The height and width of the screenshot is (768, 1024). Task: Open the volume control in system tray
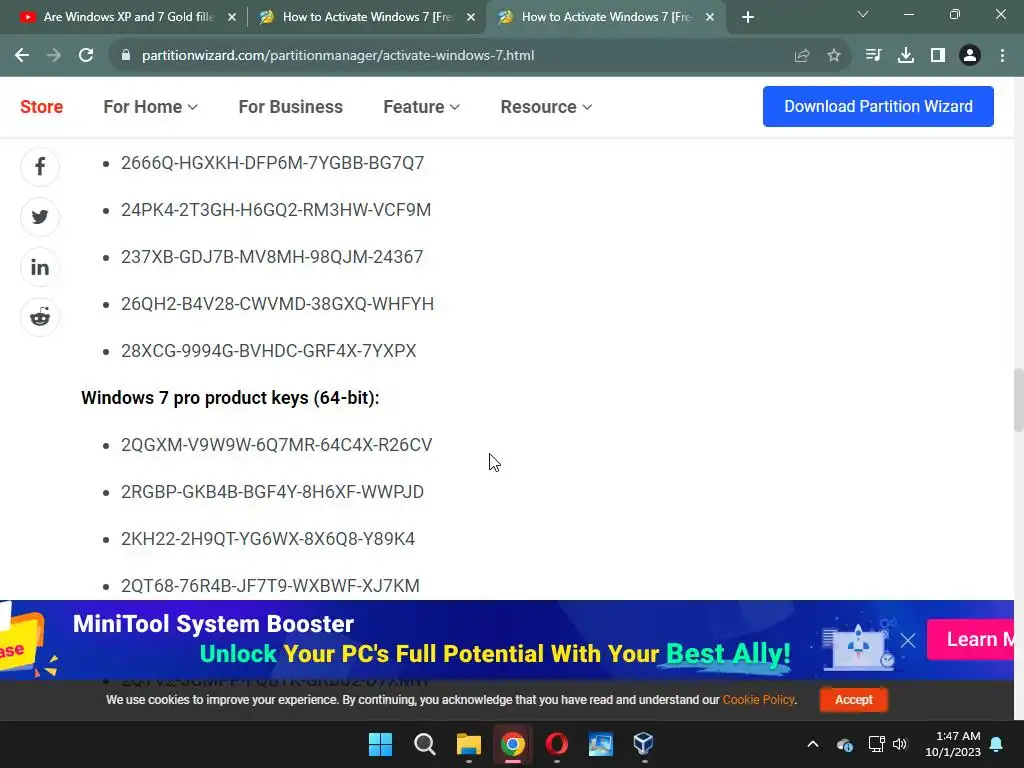(900, 744)
